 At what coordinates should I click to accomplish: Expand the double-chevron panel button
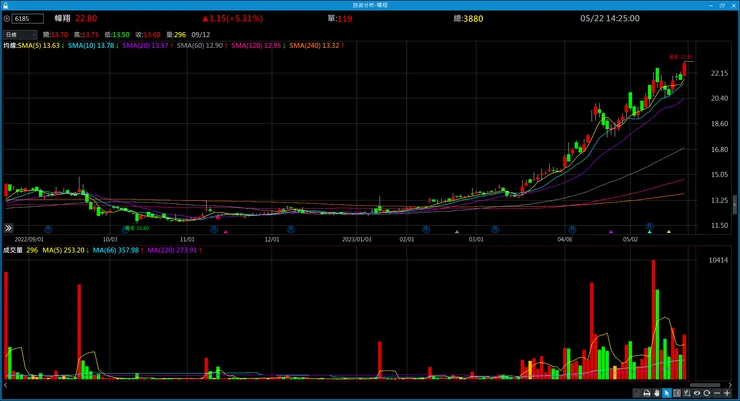point(8,228)
